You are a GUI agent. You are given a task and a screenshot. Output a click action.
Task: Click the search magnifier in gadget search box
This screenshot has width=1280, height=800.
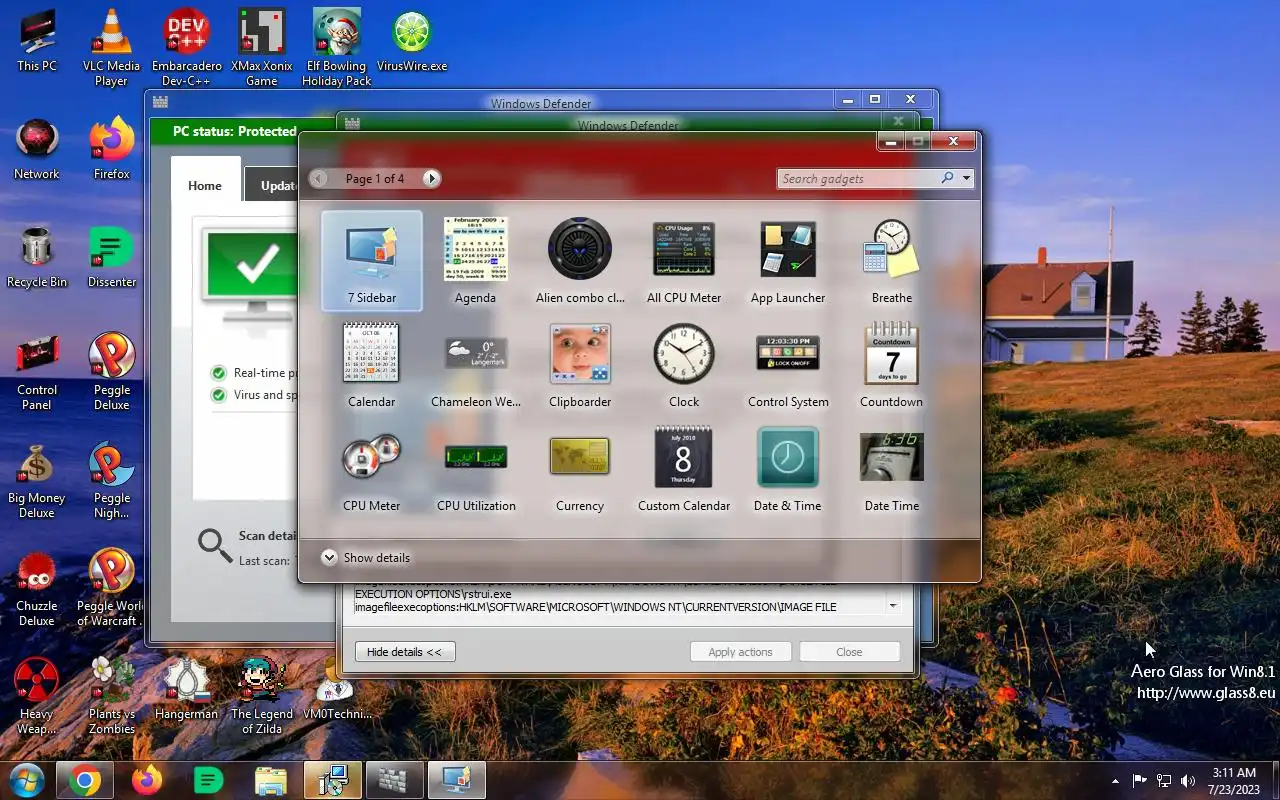point(947,178)
